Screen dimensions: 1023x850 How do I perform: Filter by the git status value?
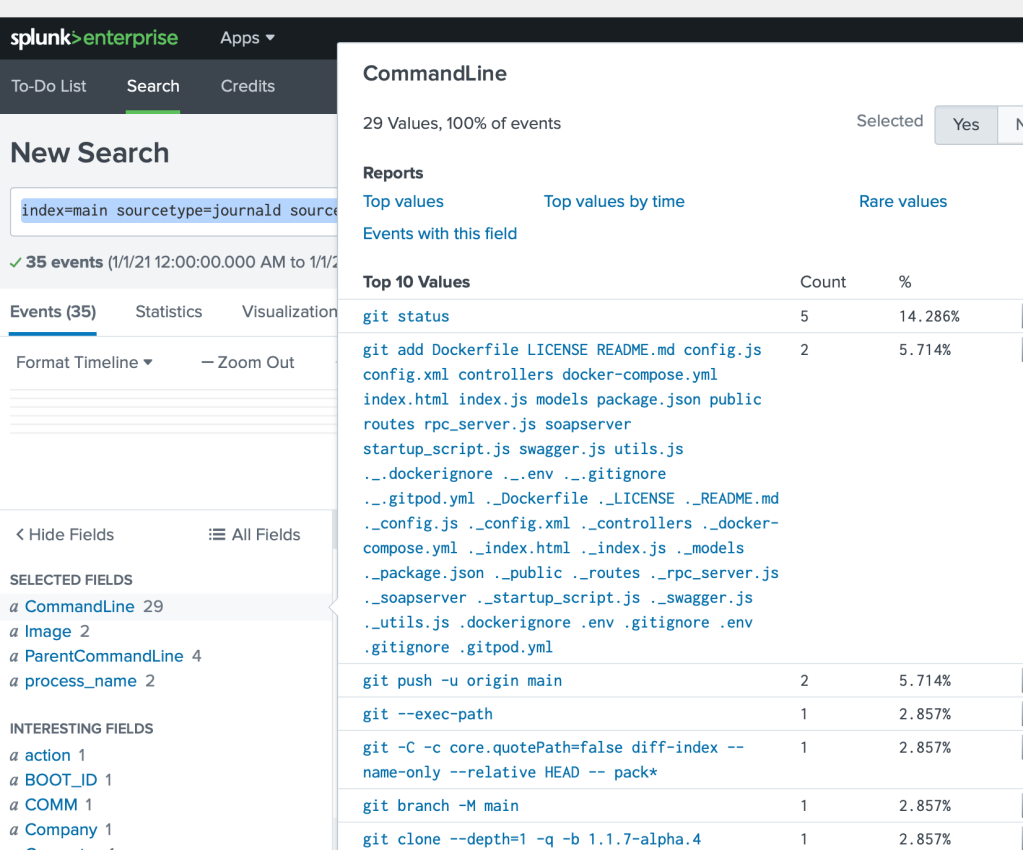pos(406,316)
